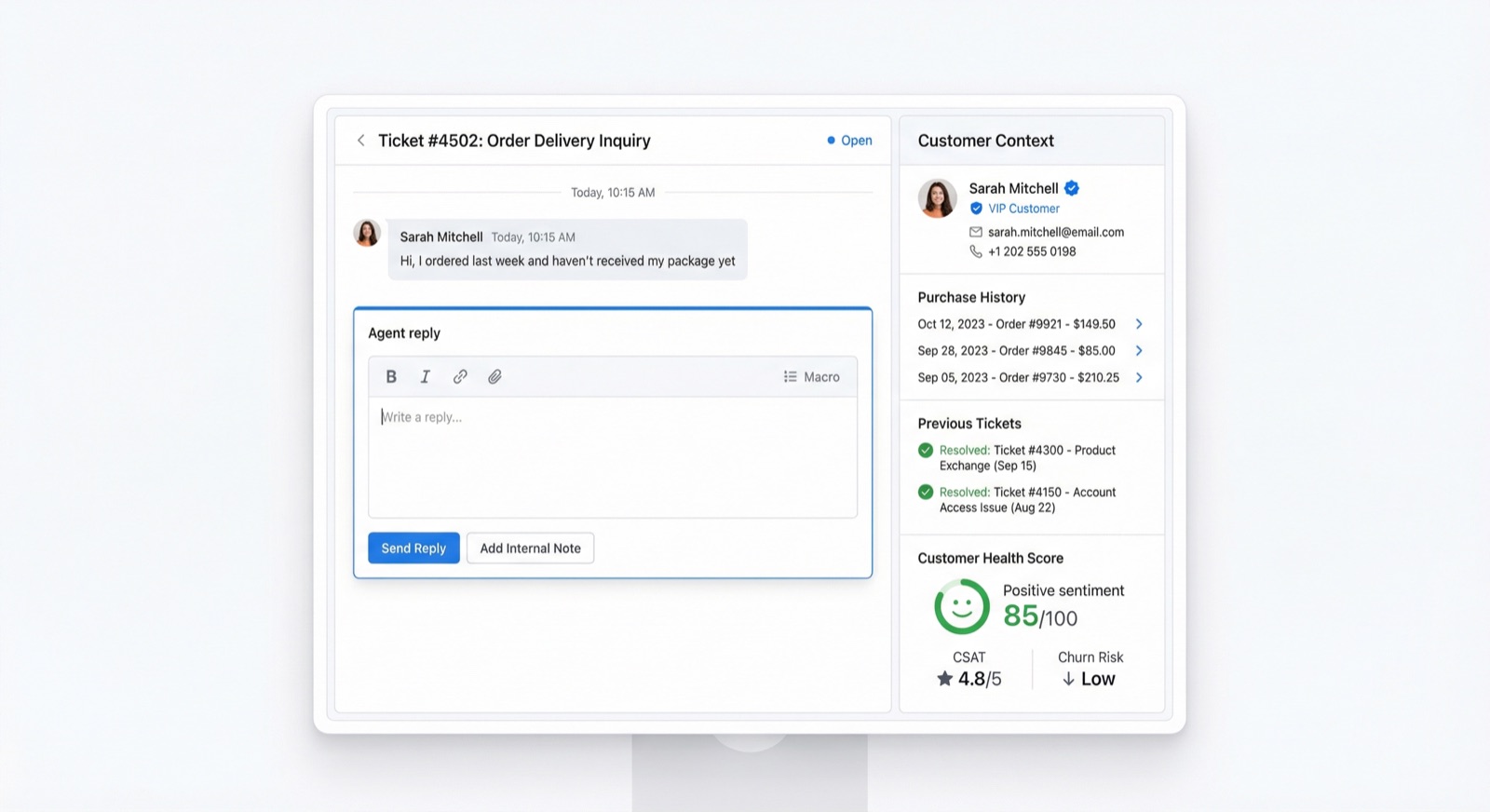
Task: Attach a file with the paperclip icon
Action: point(494,377)
